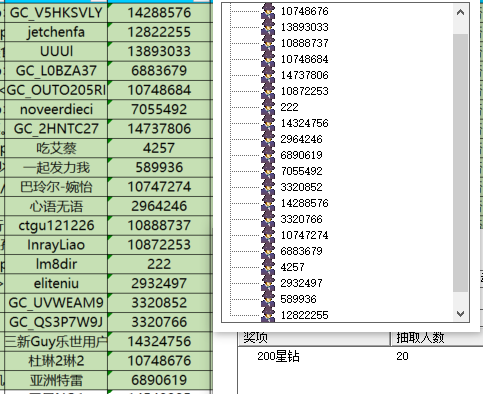Image resolution: width=483 pixels, height=394 pixels.
Task: Click the icon next to 14324756 in list
Action: (x=268, y=123)
